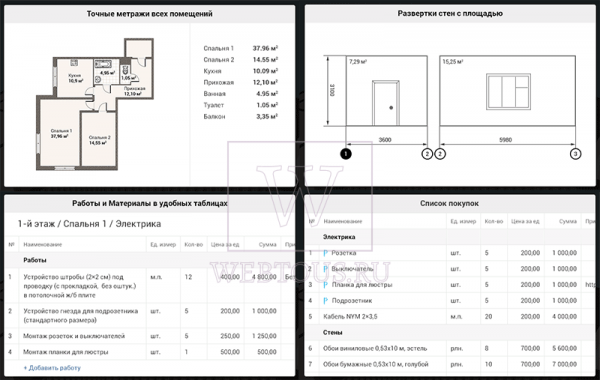Screen dimensions: 600x380
Task: Click the Сумма column header in shopping list
Action: tap(567, 221)
